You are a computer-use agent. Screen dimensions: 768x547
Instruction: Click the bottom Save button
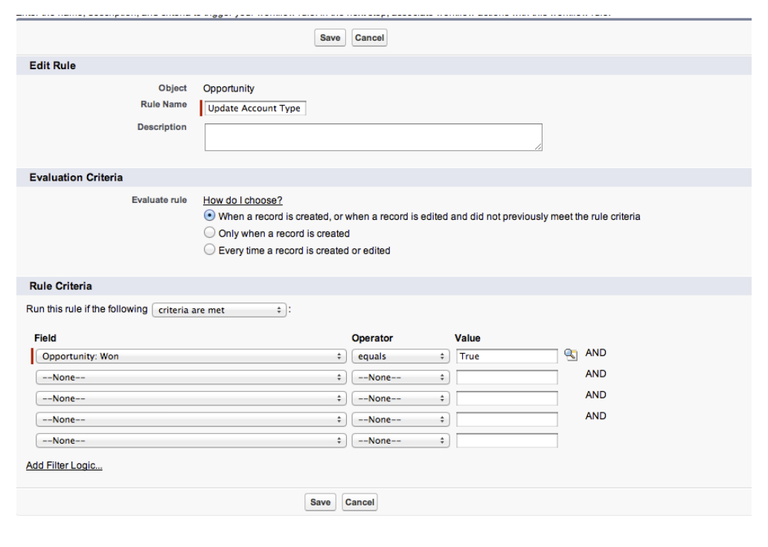pos(320,502)
